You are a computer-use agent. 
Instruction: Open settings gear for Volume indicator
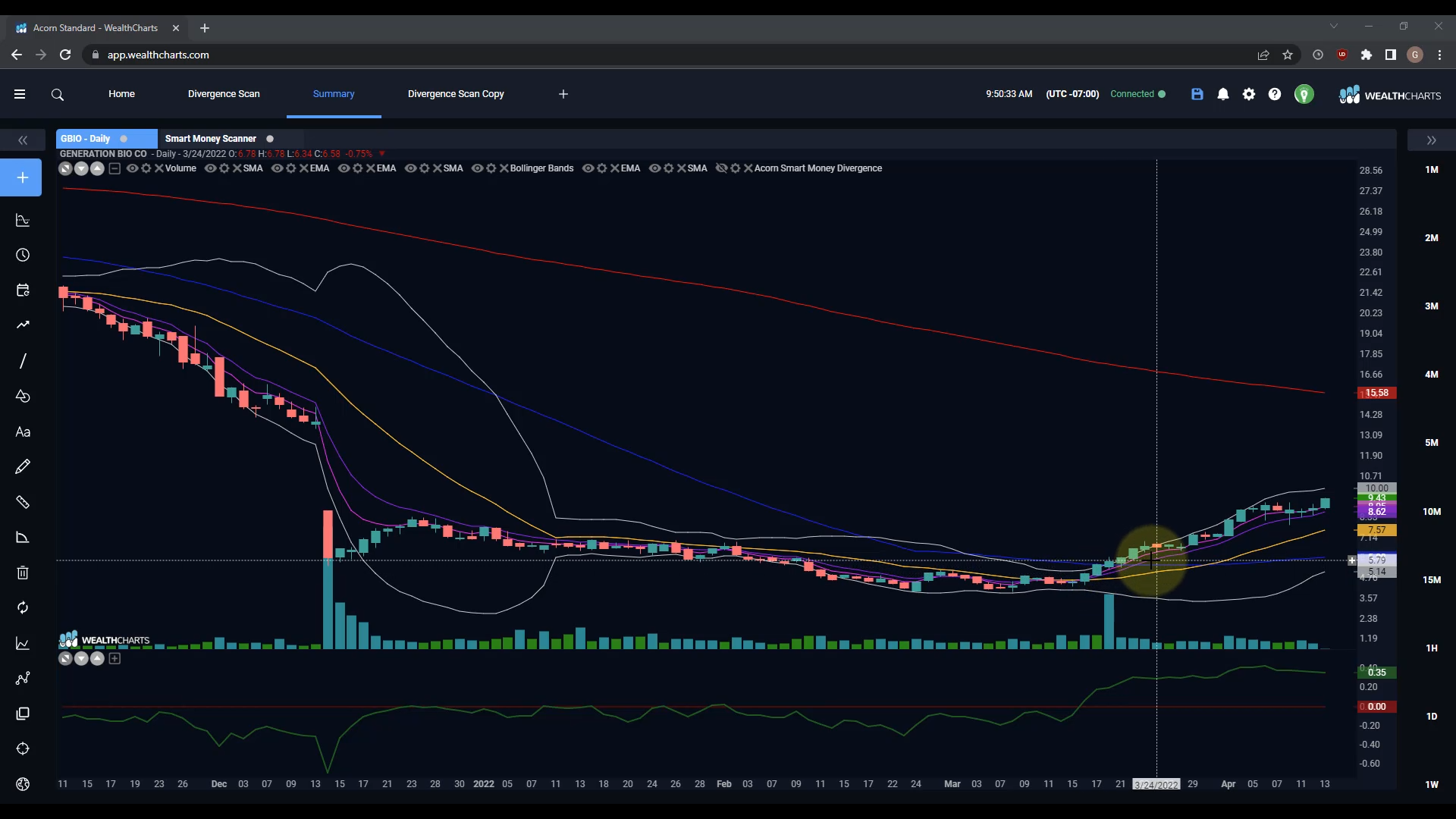146,168
